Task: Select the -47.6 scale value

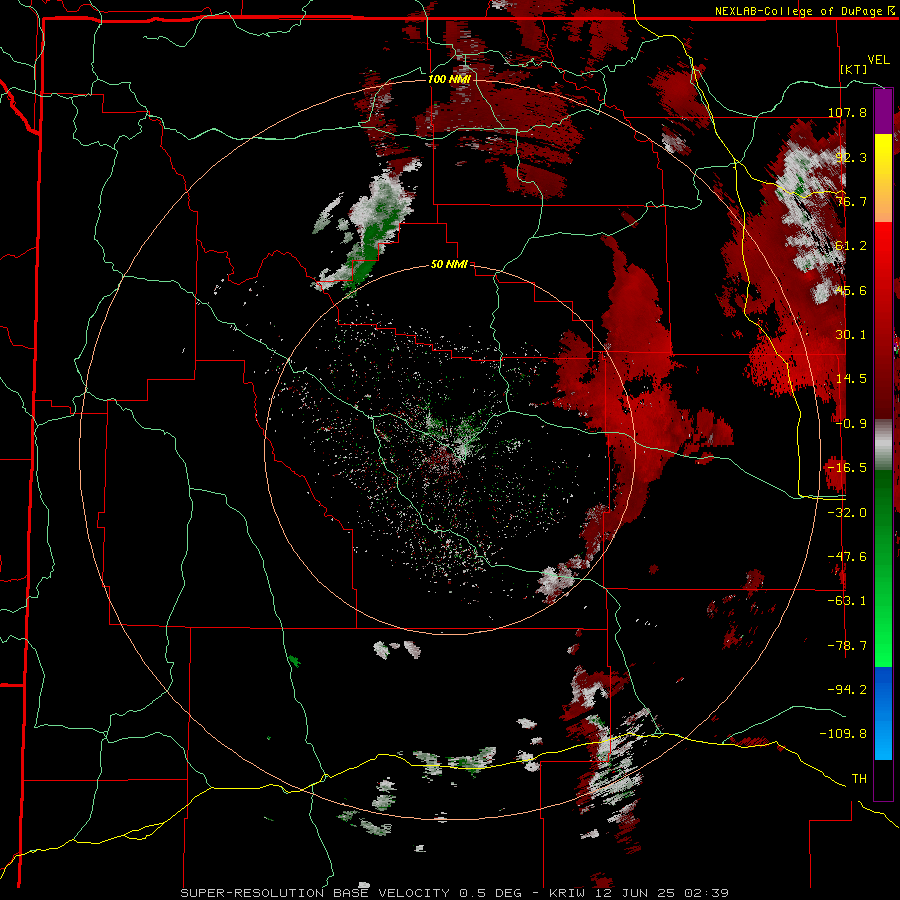Action: (847, 556)
